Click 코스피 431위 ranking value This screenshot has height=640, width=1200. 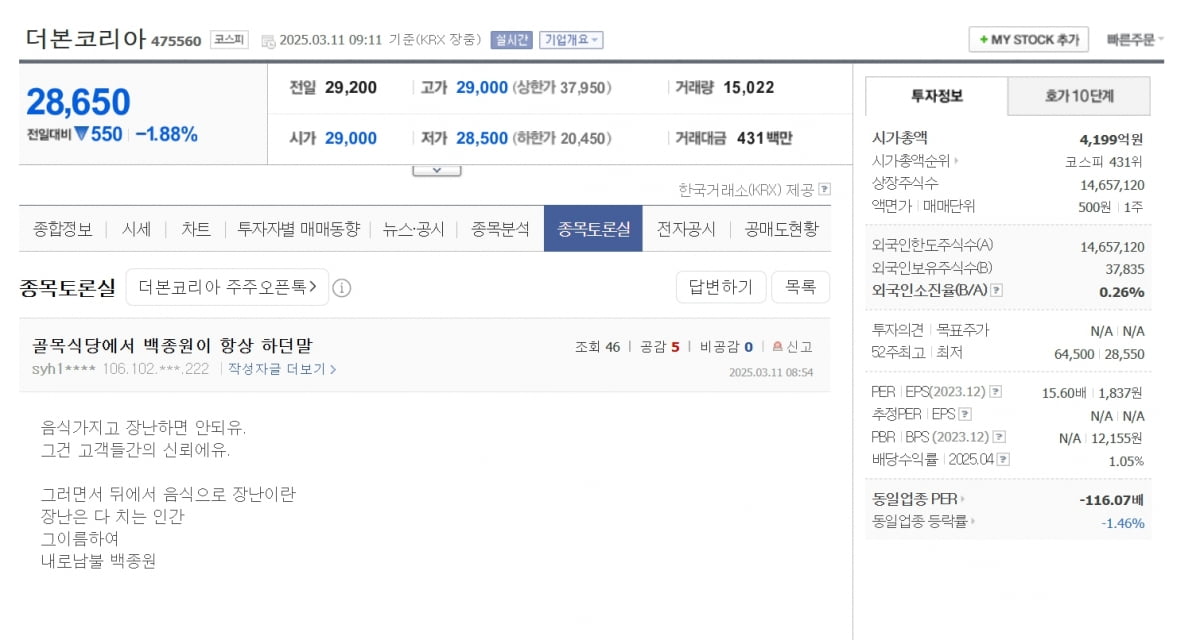[1104, 161]
